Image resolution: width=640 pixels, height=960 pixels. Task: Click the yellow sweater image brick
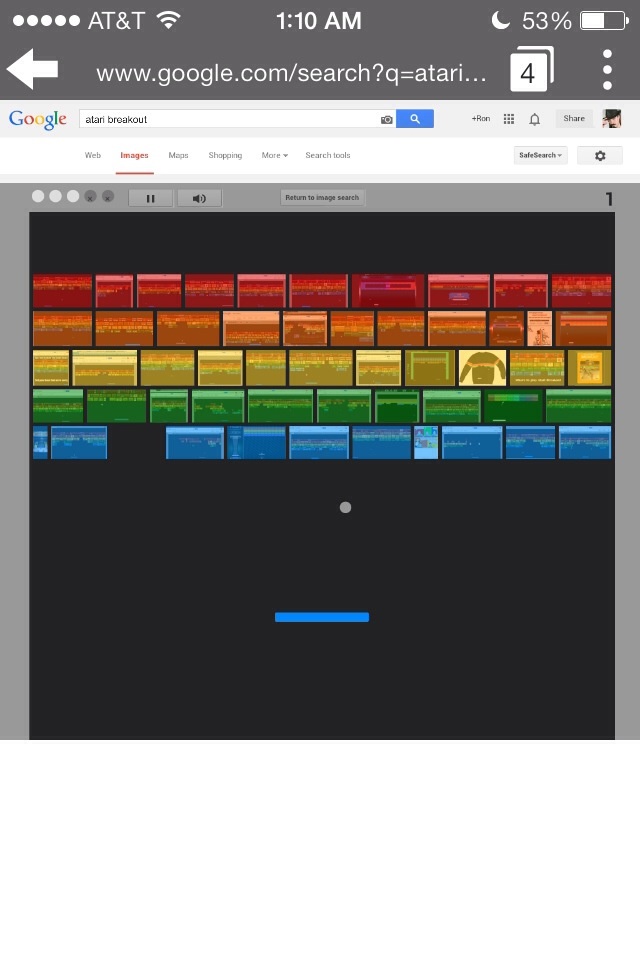482,368
